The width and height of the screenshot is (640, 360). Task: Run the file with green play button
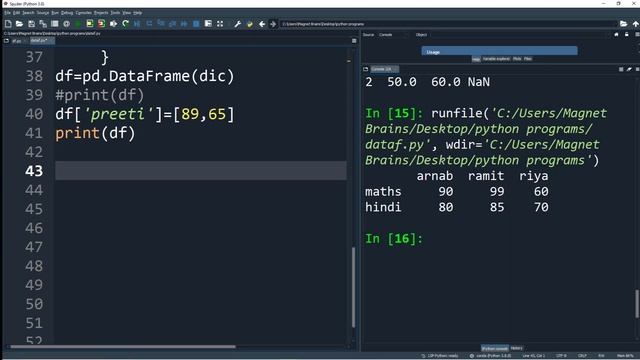click(x=78, y=24)
